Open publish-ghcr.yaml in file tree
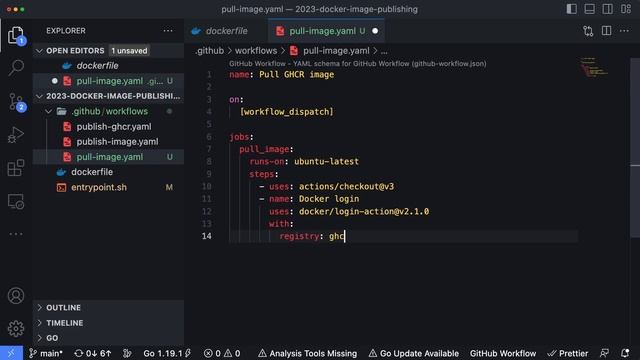Screen dimensions: 640x360 tap(108, 127)
